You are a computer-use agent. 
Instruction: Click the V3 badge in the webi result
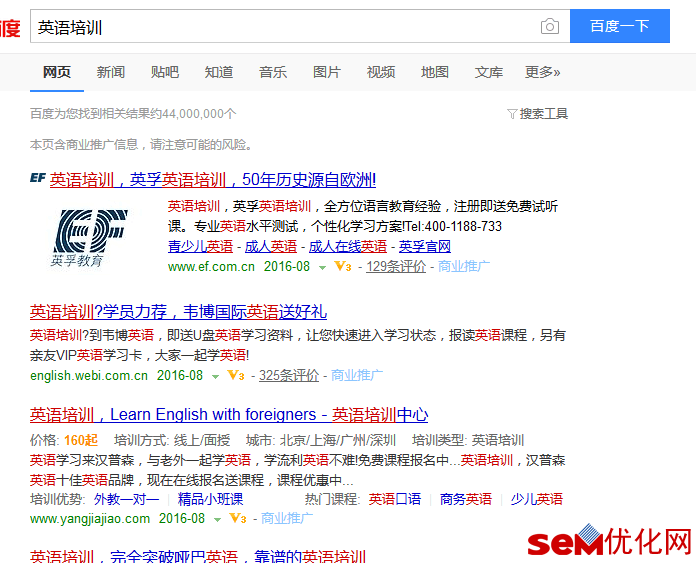pyautogui.click(x=236, y=376)
